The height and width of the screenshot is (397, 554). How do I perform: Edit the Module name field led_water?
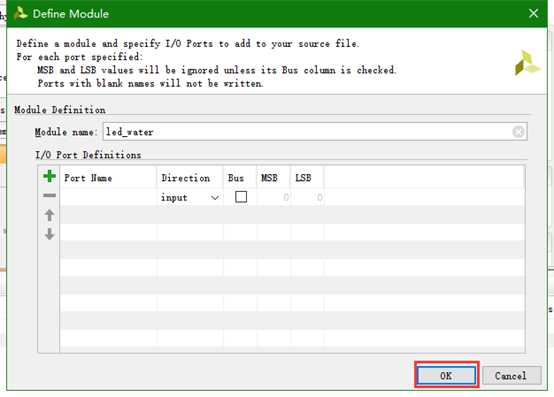pyautogui.click(x=315, y=132)
